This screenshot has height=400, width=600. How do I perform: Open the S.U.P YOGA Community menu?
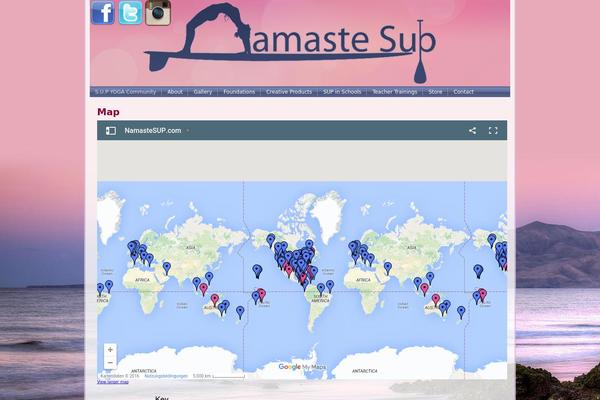click(x=126, y=92)
